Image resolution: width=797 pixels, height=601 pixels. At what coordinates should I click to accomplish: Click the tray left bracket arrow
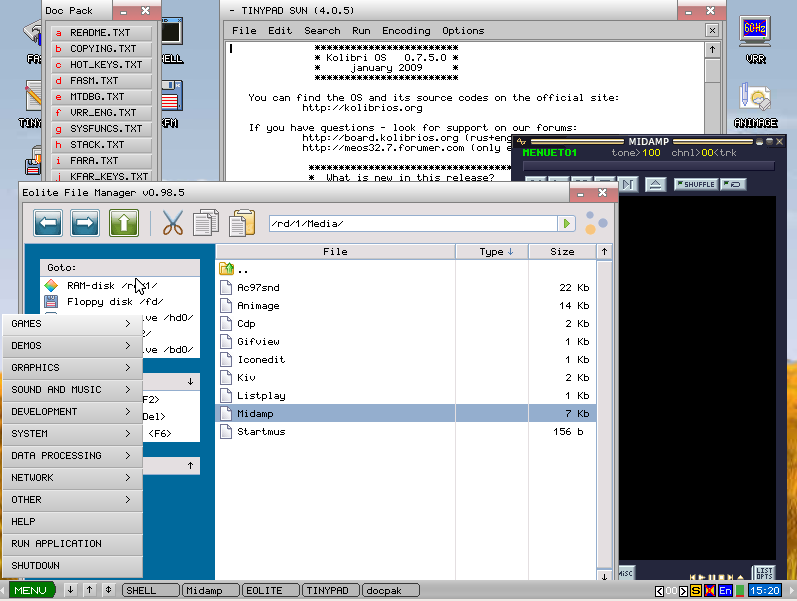click(x=659, y=591)
